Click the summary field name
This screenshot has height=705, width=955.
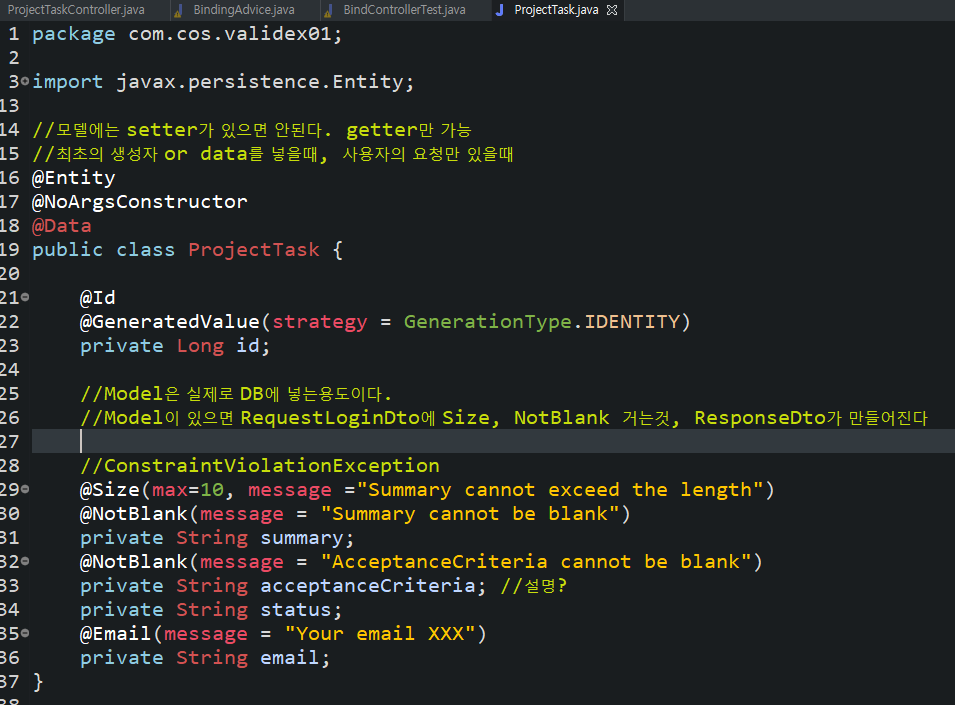point(301,538)
